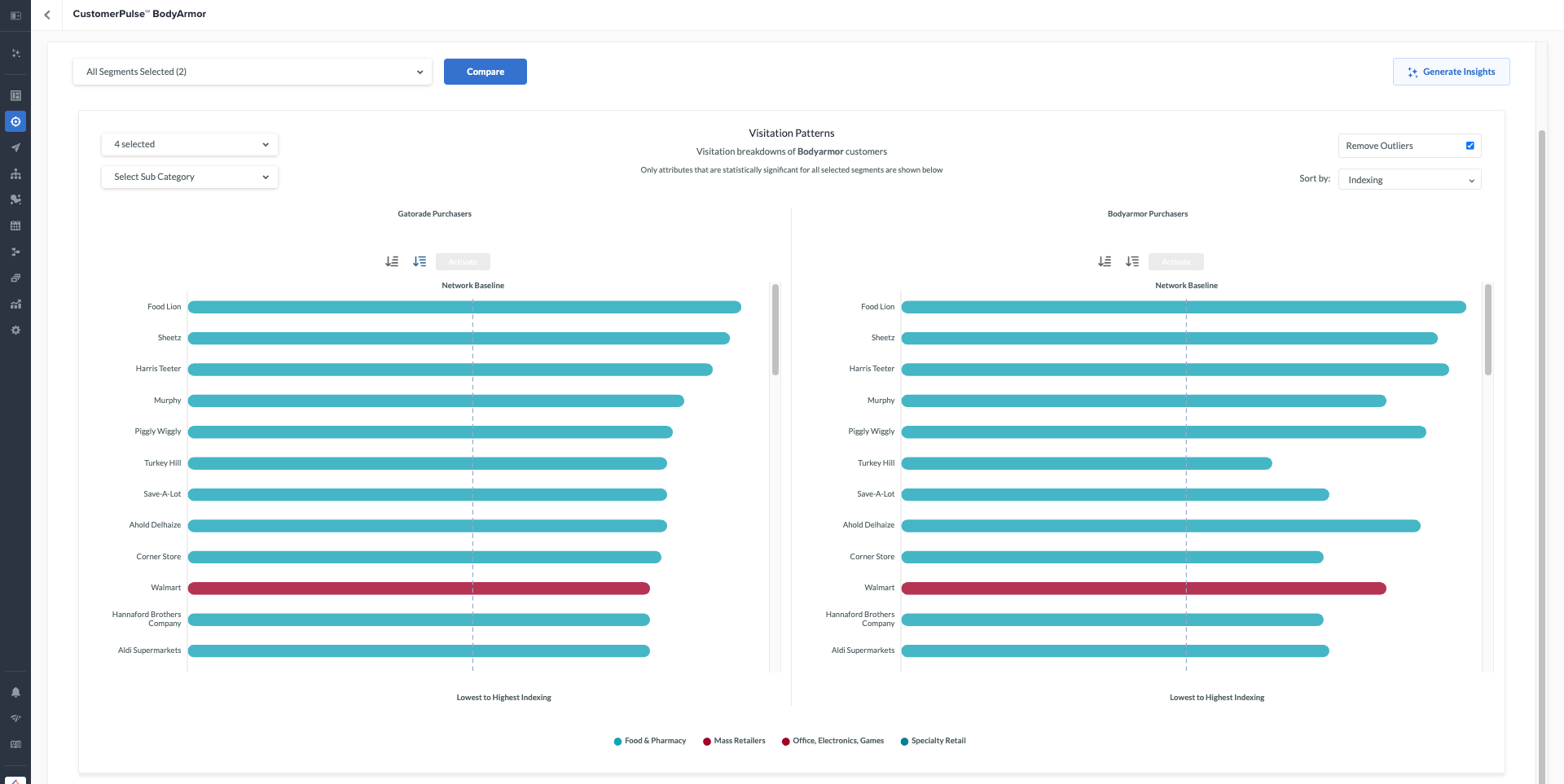The height and width of the screenshot is (784, 1564).
Task: Toggle the sidebar panel icon at top-left
Action: (15, 15)
